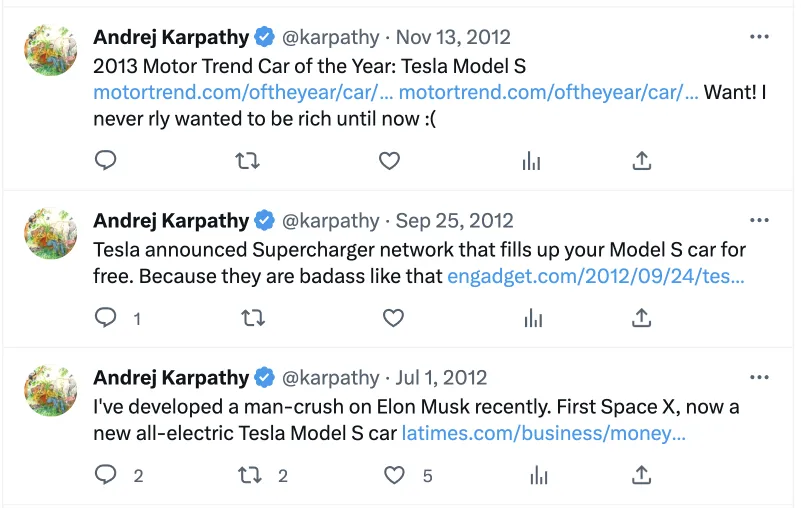Open more options on Nov 13 tweet
This screenshot has width=801, height=508.
pyautogui.click(x=759, y=37)
